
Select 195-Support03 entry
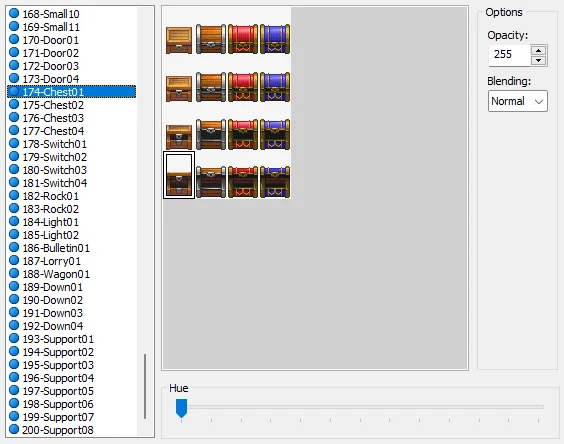tap(72, 365)
